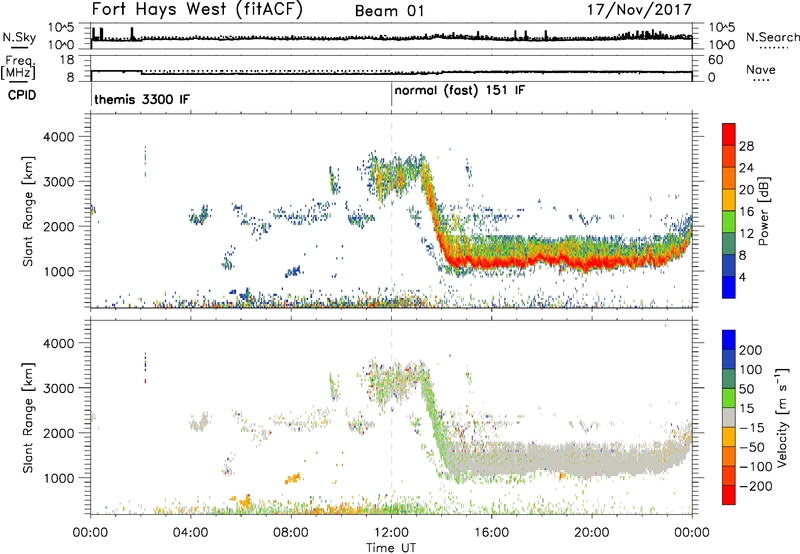Click the '3000' tick in the velocity panel
The height and width of the screenshot is (554, 800).
(58, 388)
